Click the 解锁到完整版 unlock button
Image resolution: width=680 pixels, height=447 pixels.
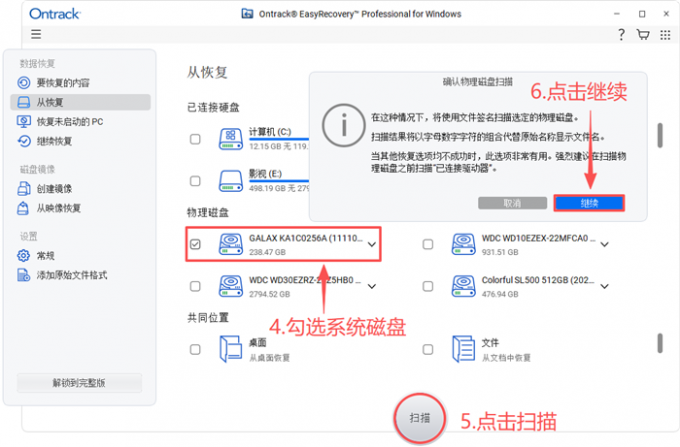tap(79, 383)
